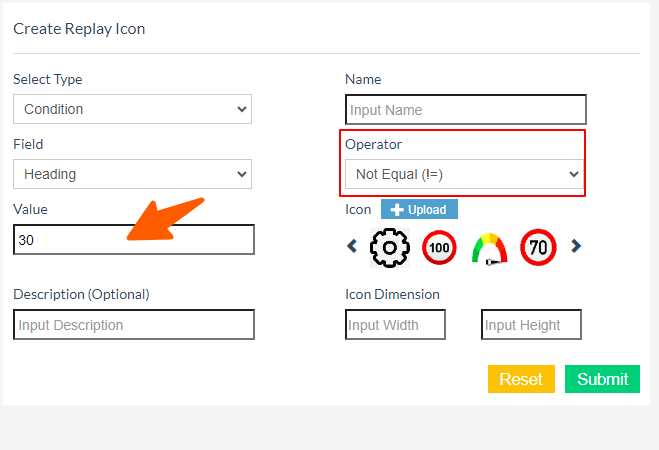
Task: Focus the Input Width field
Action: 395,325
